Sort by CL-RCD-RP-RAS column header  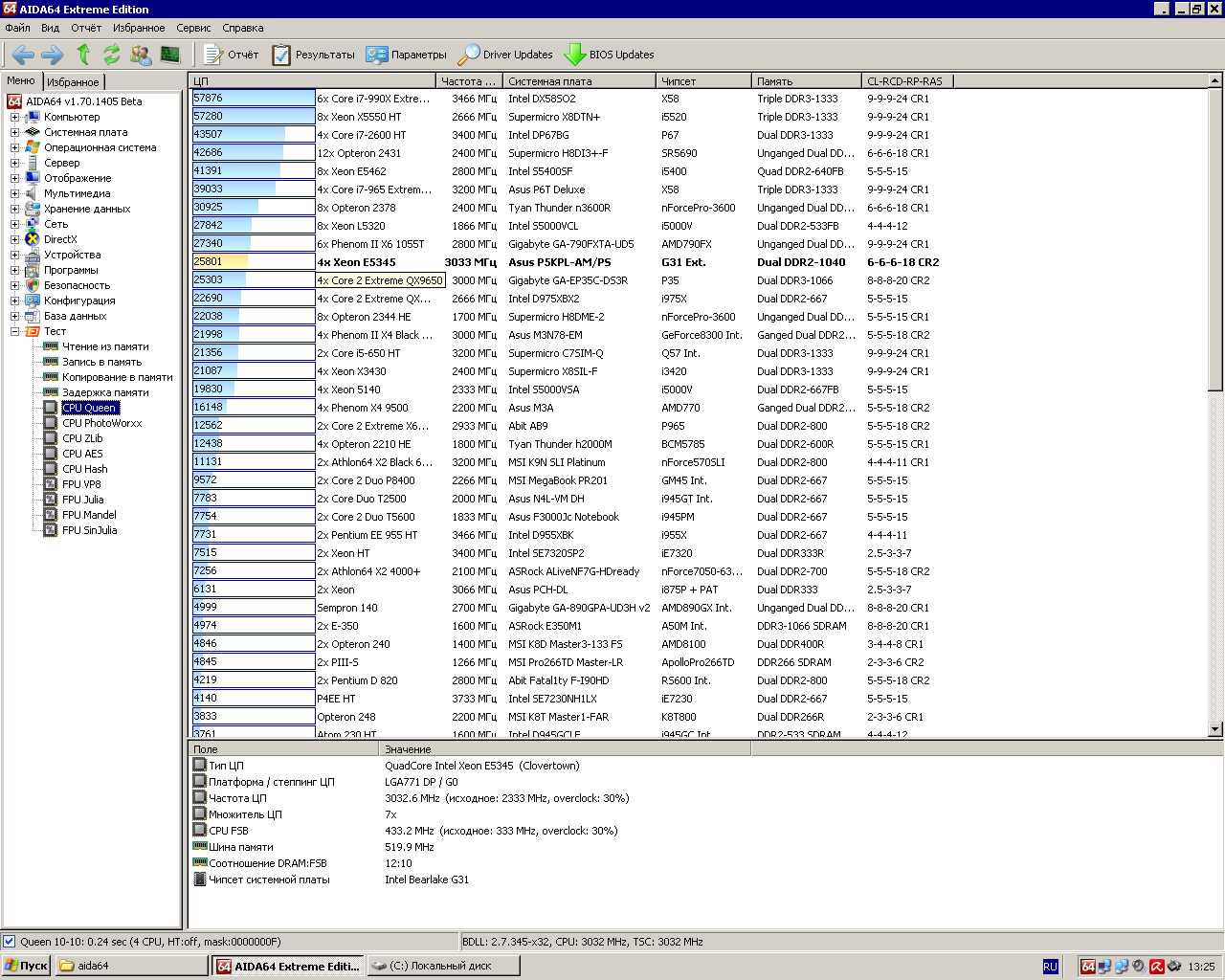906,81
